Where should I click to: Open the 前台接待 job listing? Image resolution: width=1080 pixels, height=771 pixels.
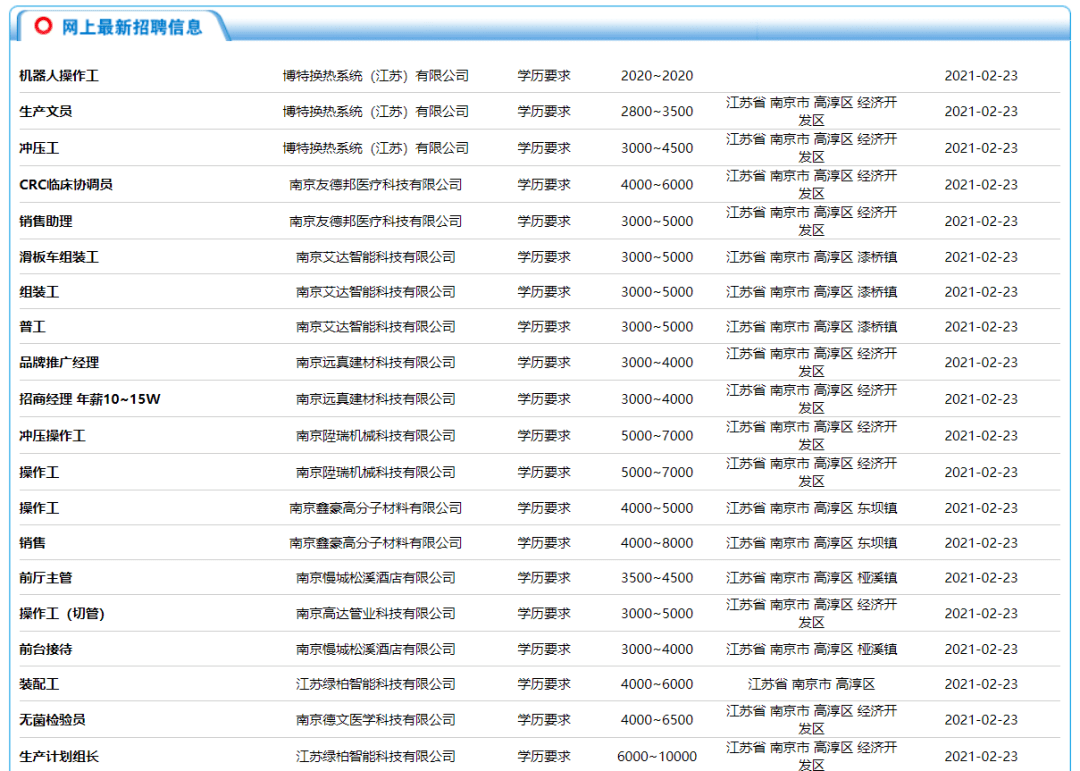click(46, 649)
